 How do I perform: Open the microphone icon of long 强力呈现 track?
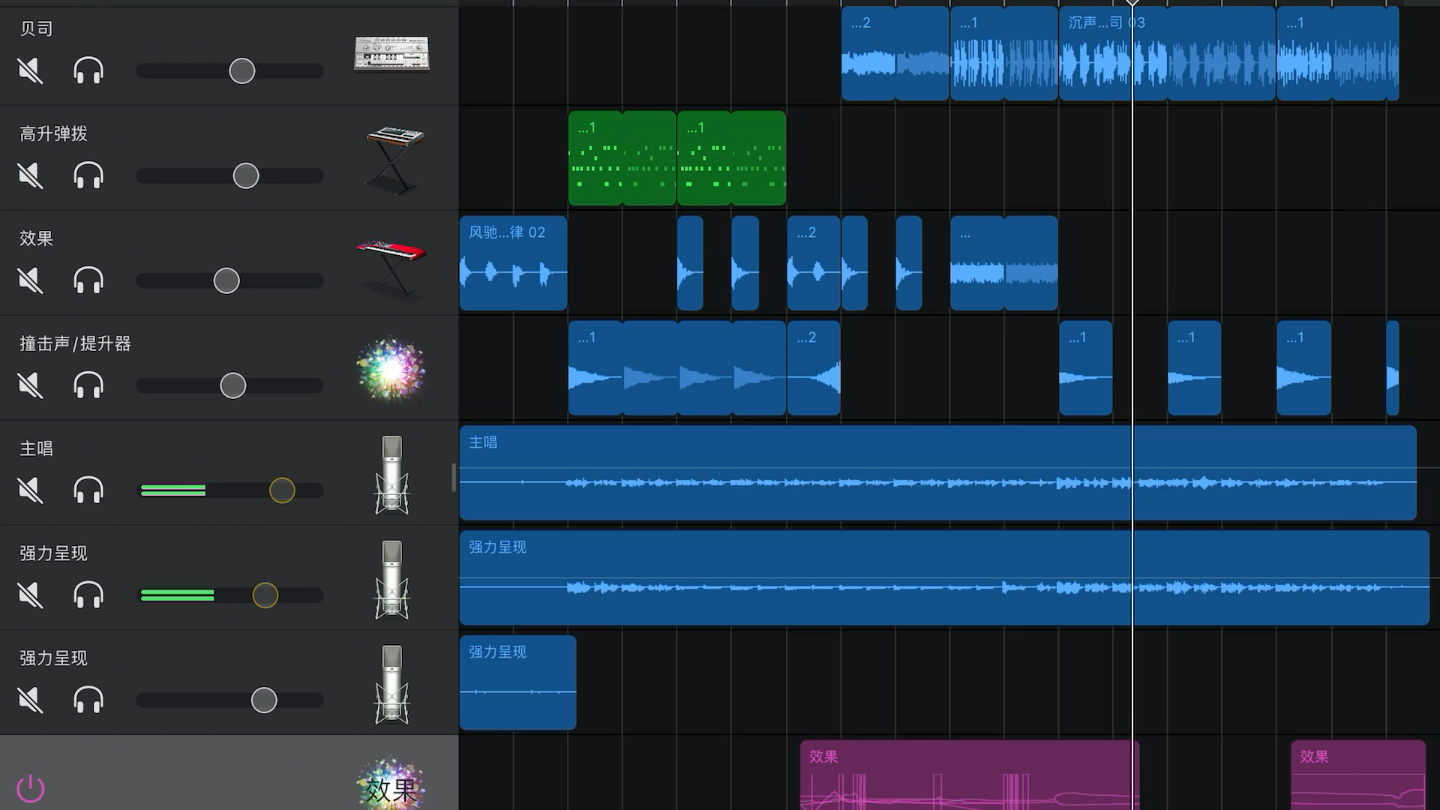[392, 580]
